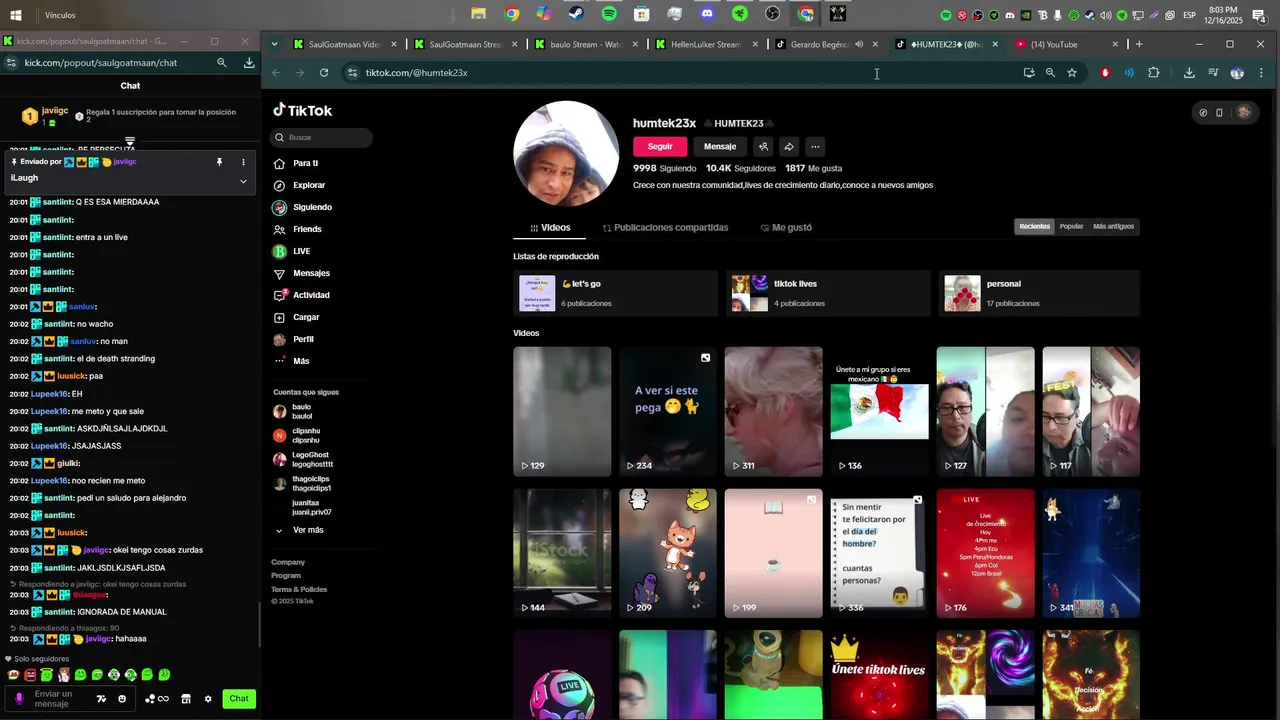Open Steam from the Windows taskbar

[x=576, y=14]
